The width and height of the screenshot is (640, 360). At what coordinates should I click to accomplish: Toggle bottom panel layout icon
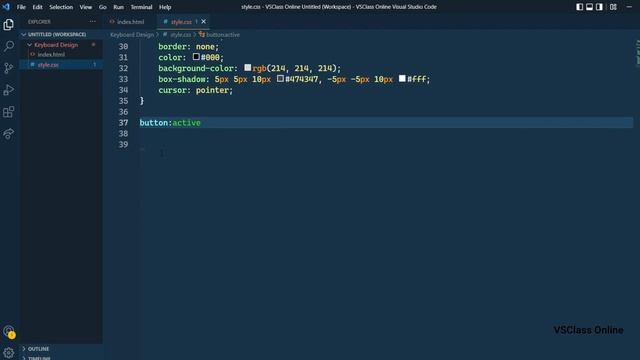(x=589, y=7)
